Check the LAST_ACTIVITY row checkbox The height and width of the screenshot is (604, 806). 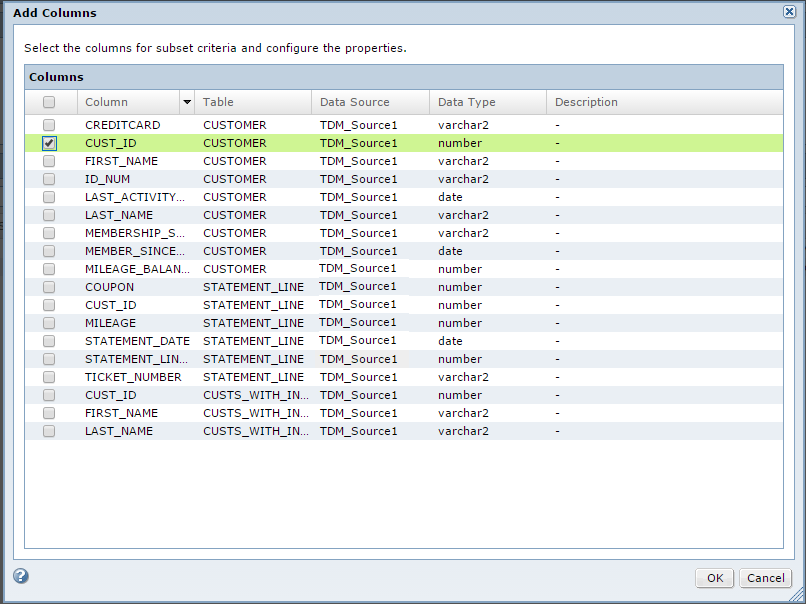point(49,197)
